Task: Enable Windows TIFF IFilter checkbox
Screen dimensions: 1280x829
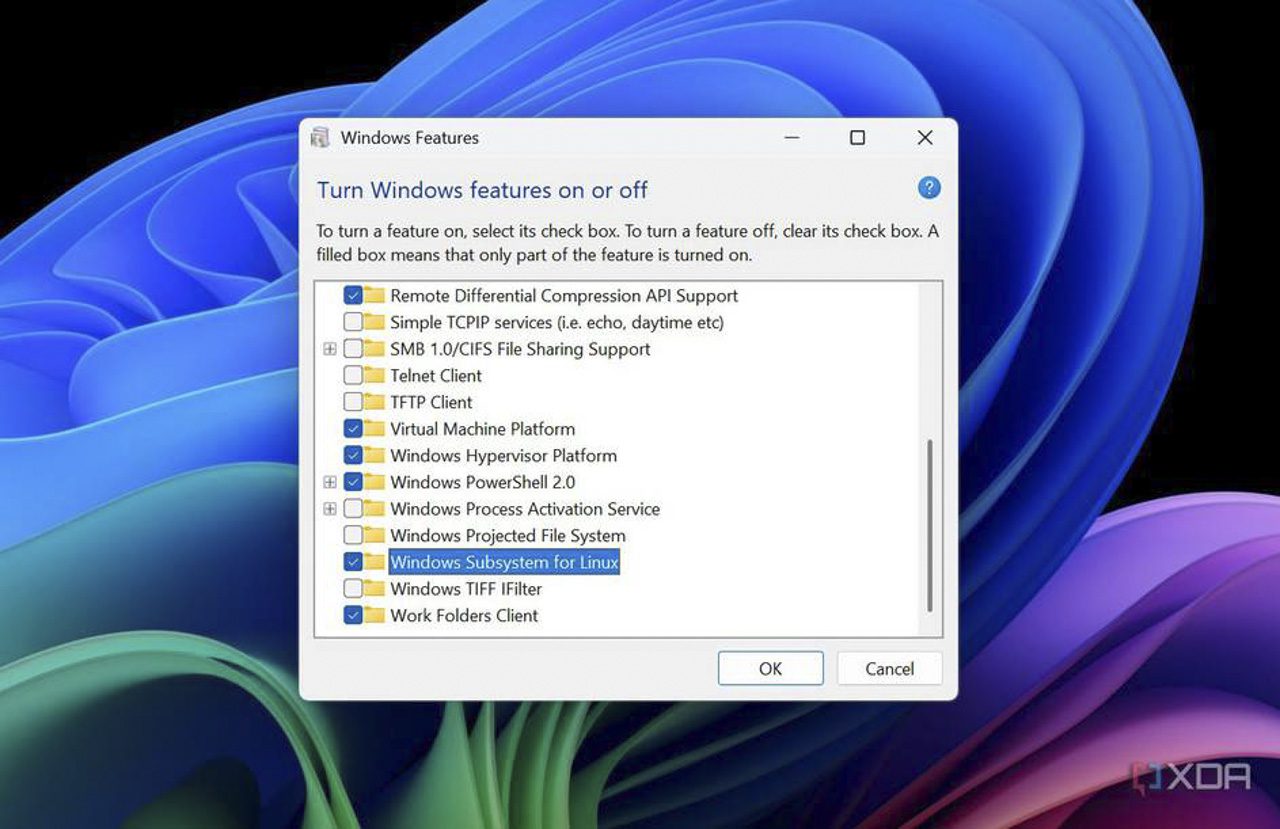Action: [353, 589]
